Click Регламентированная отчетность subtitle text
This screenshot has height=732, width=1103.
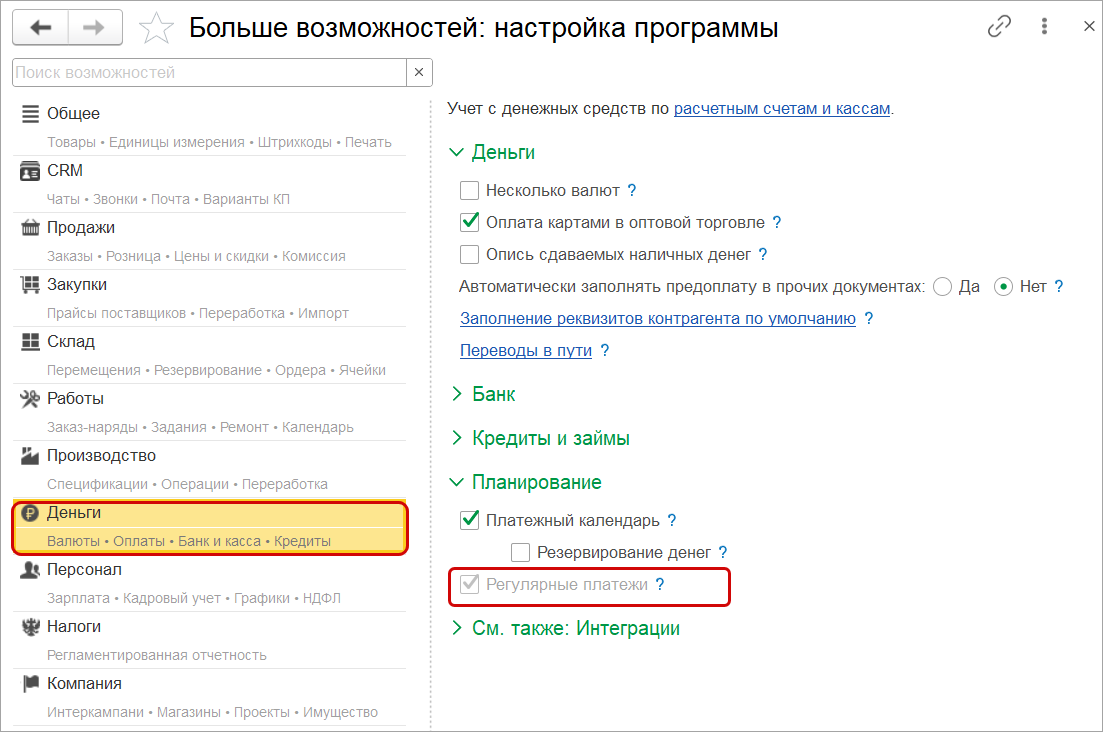[157, 655]
